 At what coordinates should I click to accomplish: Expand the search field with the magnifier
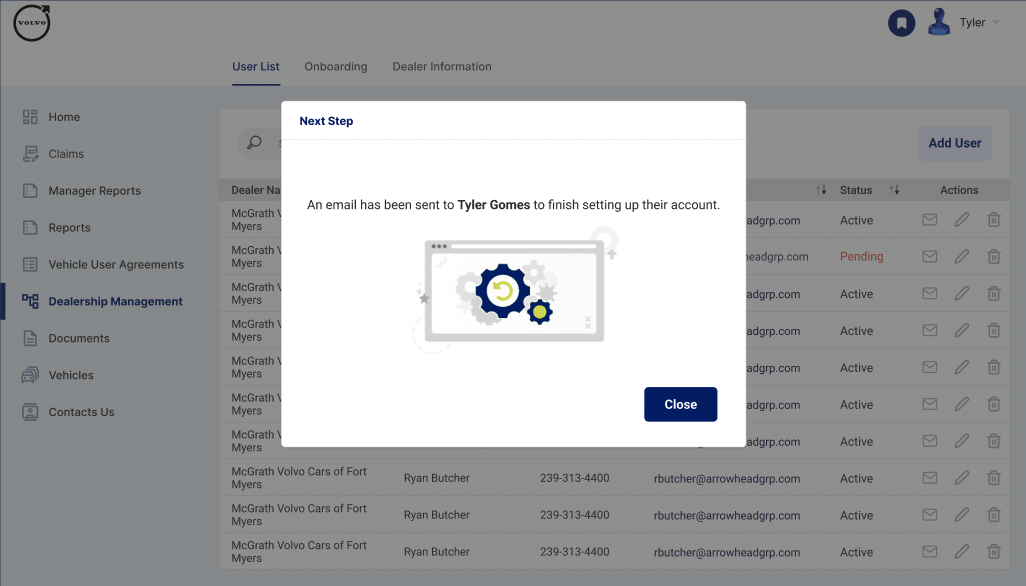254,142
